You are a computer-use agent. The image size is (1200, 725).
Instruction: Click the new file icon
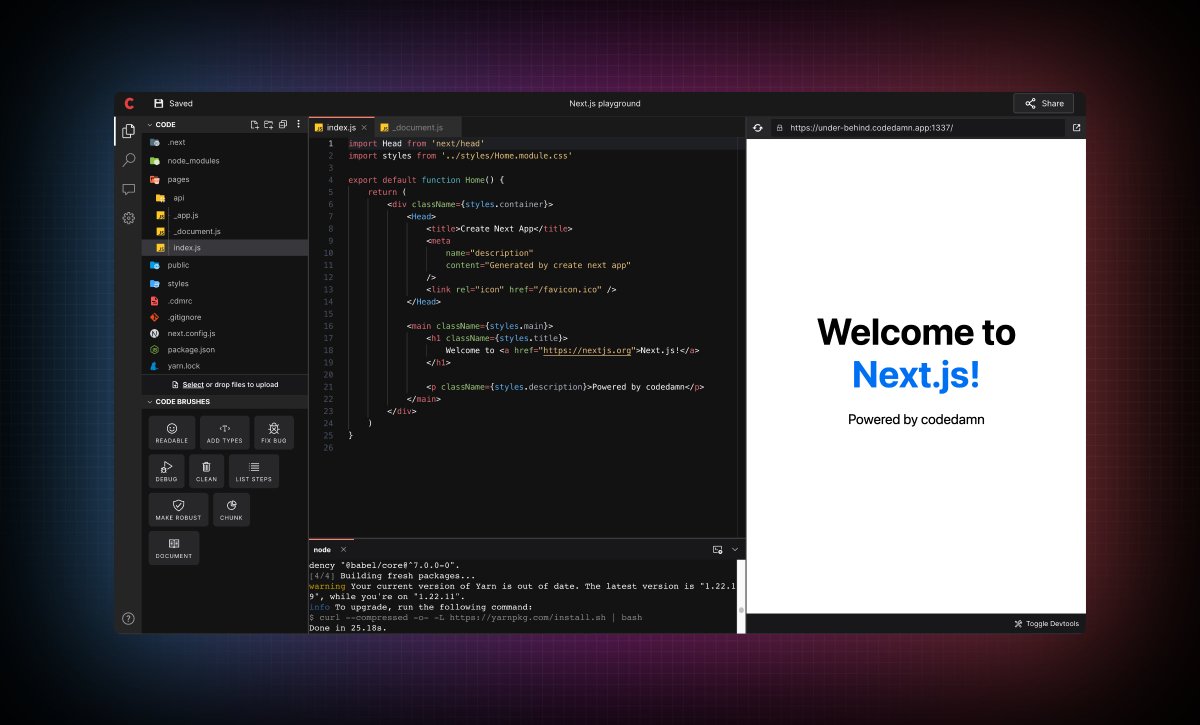(255, 125)
